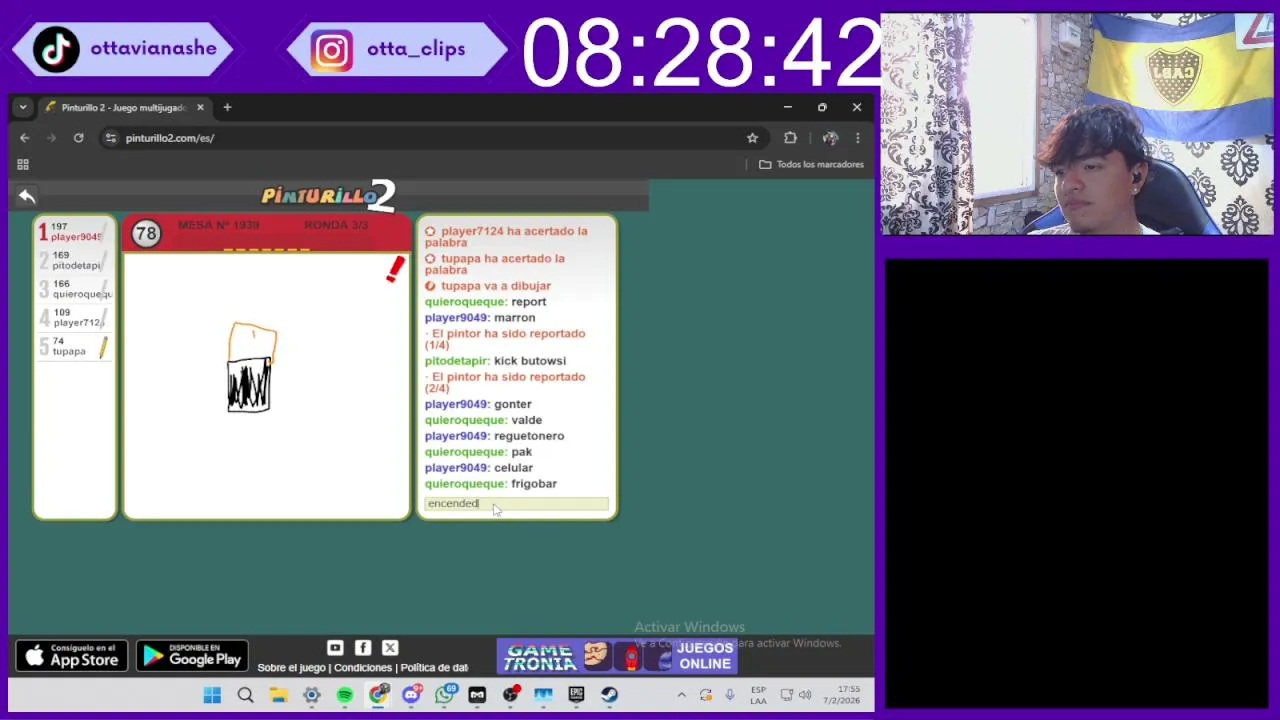Go back in the browser
This screenshot has width=1280, height=720.
(x=25, y=138)
